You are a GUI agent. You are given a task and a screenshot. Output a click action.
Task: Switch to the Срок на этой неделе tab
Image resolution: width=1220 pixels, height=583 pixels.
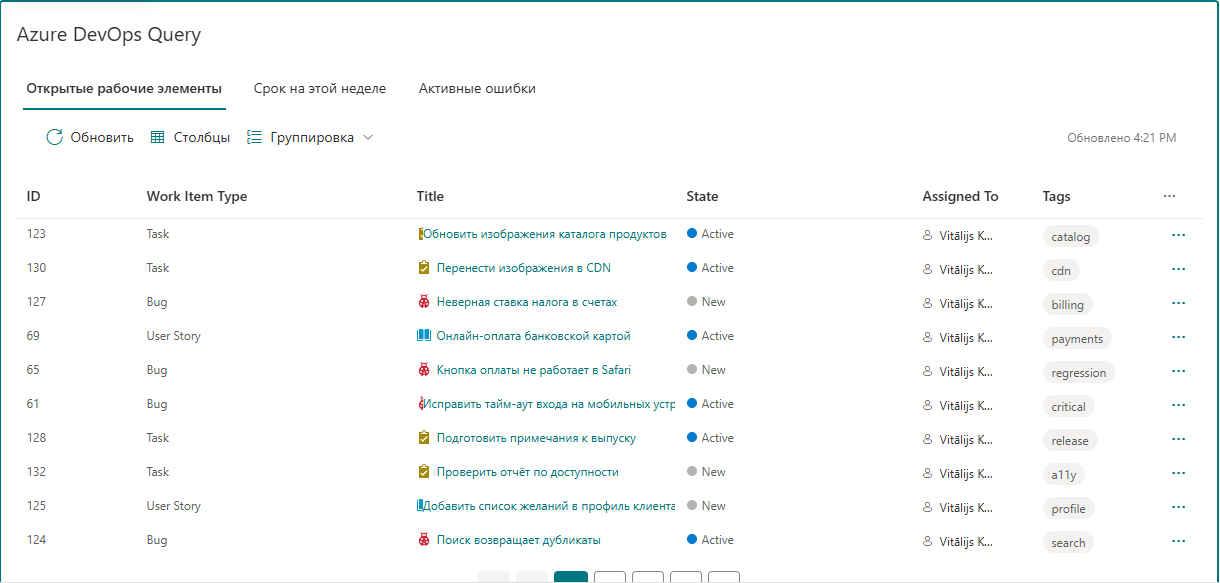point(320,88)
